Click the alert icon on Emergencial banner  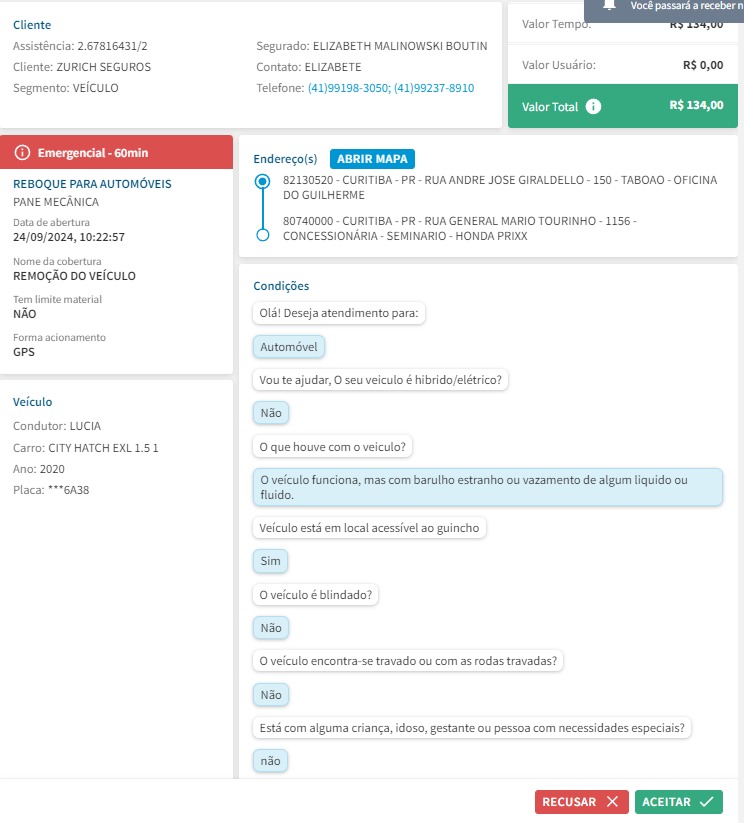23,152
